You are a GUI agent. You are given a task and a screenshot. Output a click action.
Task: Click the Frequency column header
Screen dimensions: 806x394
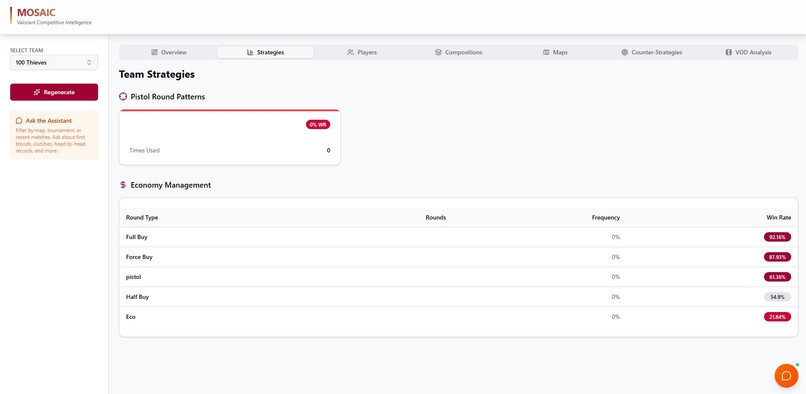[606, 218]
